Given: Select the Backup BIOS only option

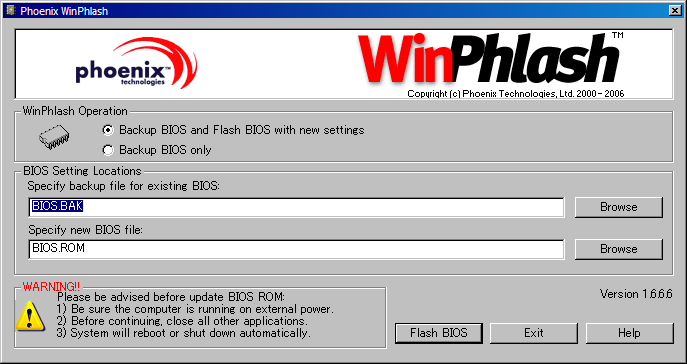Looking at the screenshot, I should (108, 150).
